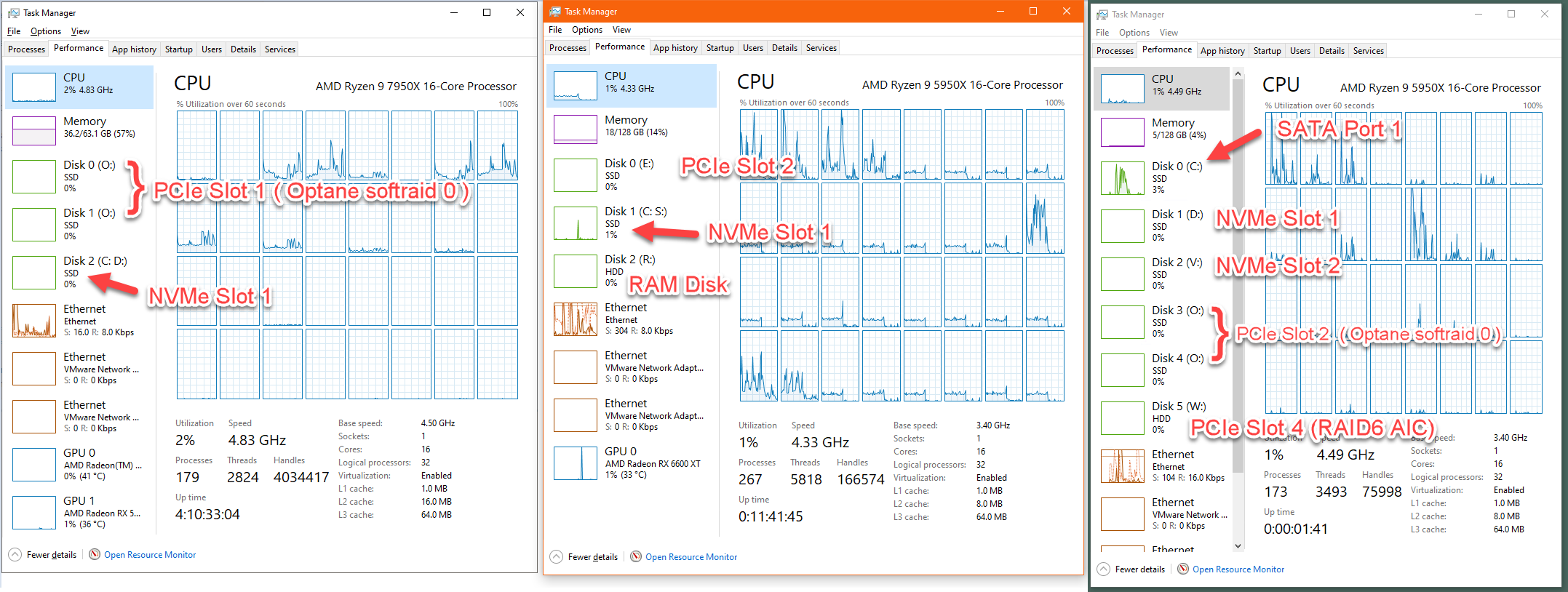Click Task Manager app icon in left window title bar
The image size is (1568, 592).
click(13, 13)
